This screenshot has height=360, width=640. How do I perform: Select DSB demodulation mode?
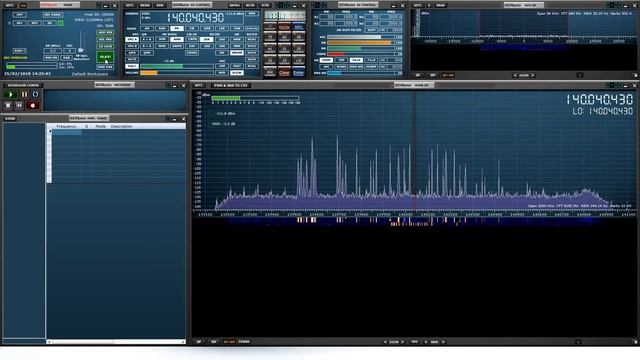207,29
